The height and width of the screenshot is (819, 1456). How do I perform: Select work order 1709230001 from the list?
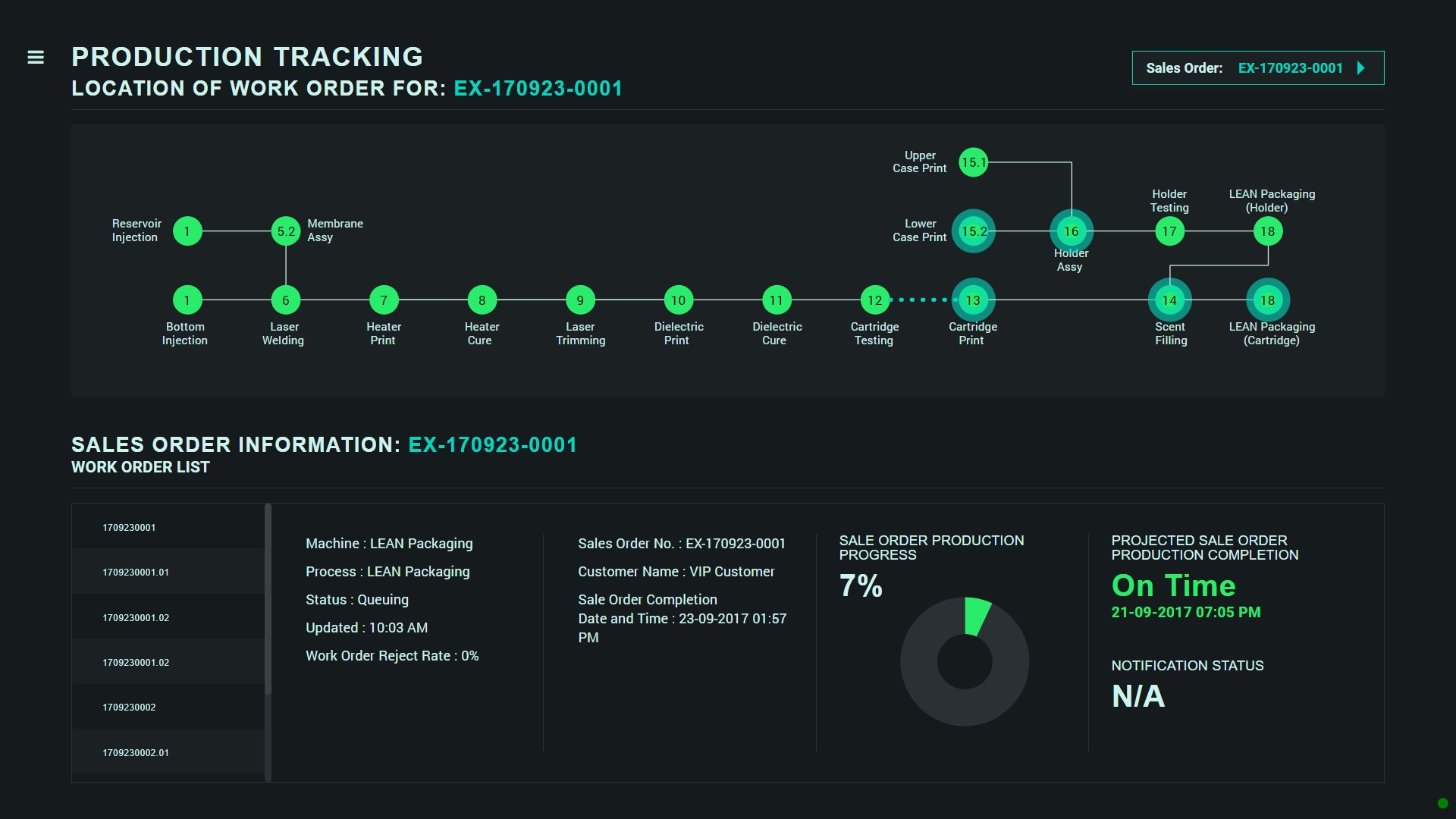[x=170, y=527]
